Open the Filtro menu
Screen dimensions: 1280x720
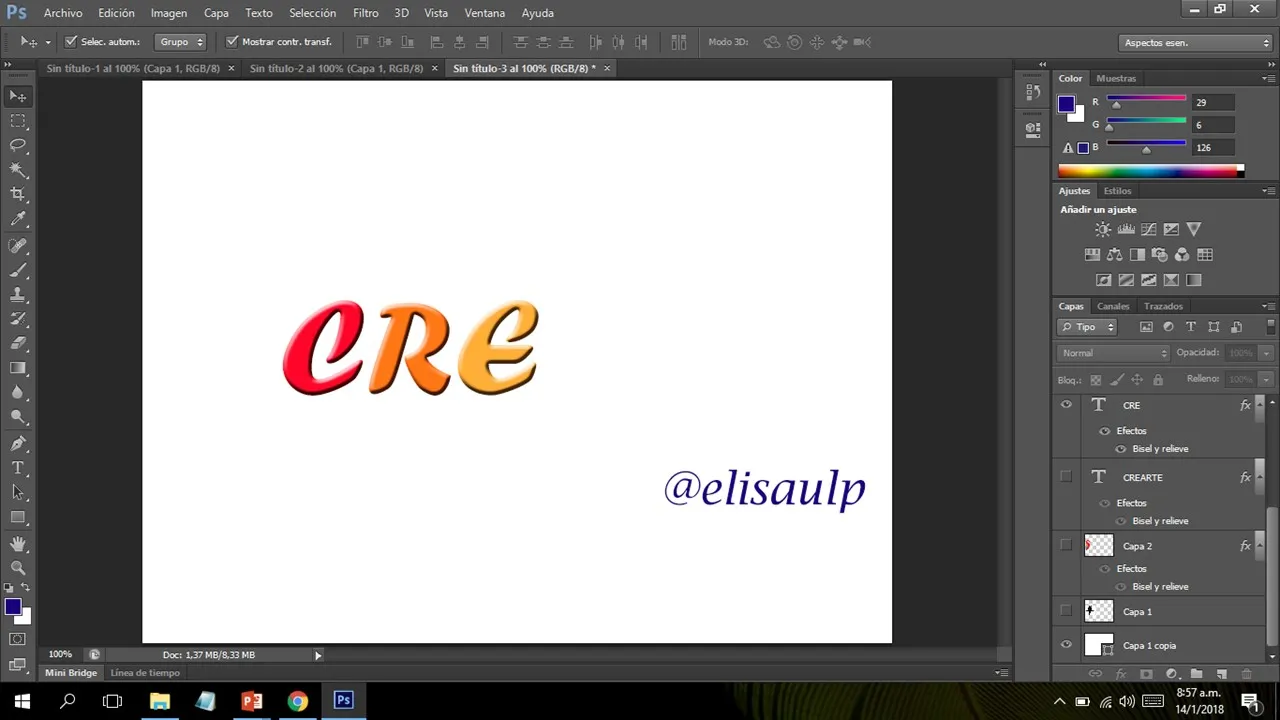[366, 13]
